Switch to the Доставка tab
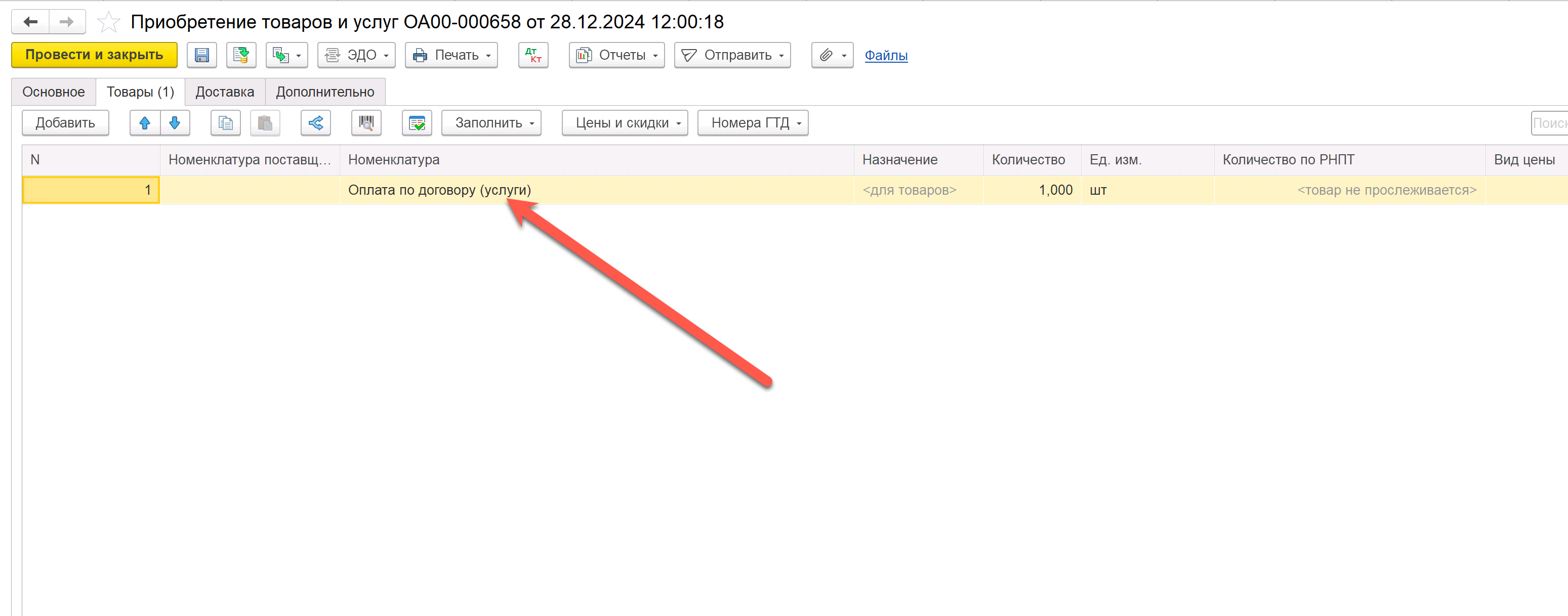Viewport: 1568px width, 616px height. pos(225,92)
